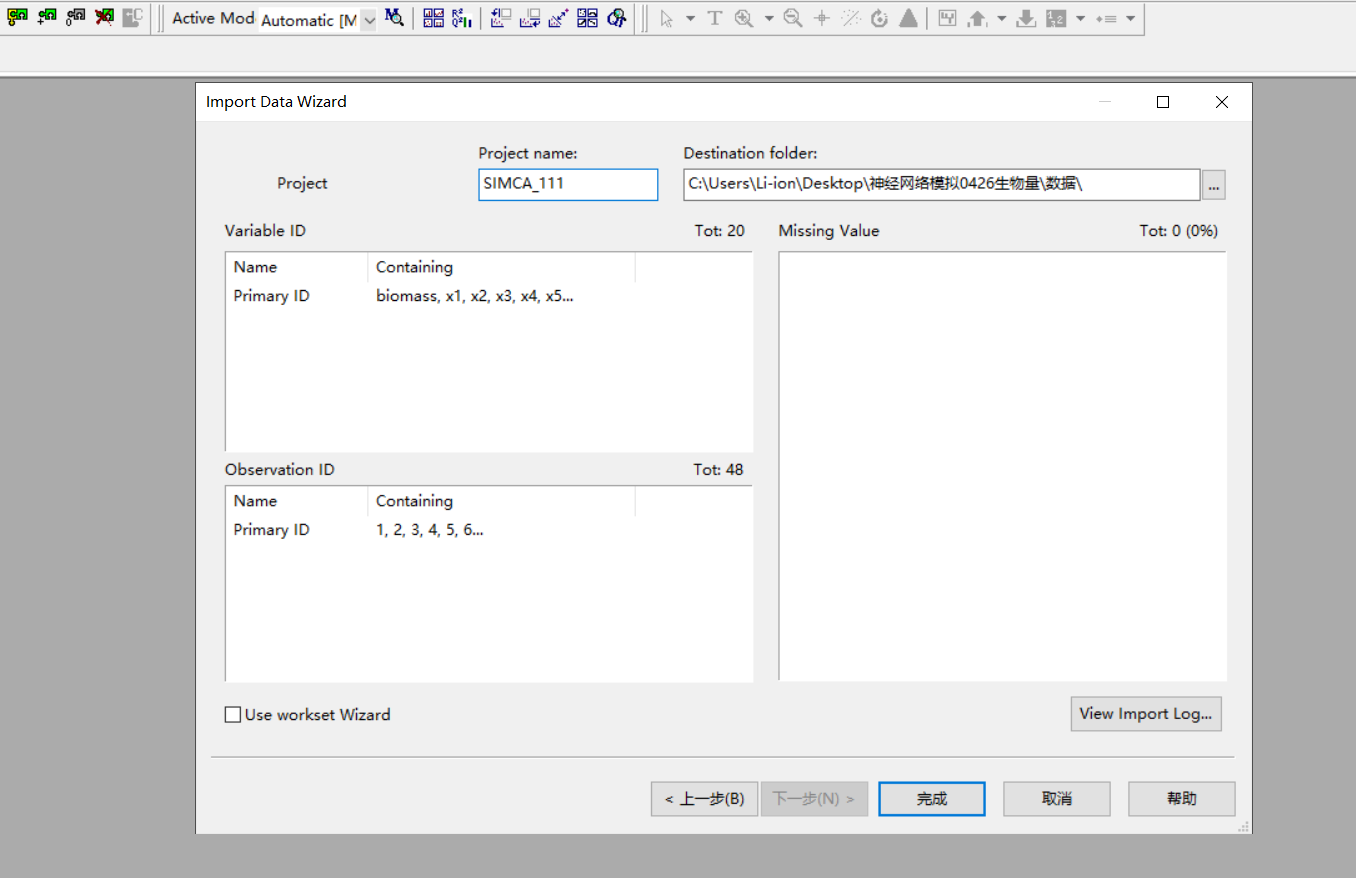Click the scores plot icon with left arrow
Image resolution: width=1356 pixels, height=878 pixels.
[x=501, y=18]
